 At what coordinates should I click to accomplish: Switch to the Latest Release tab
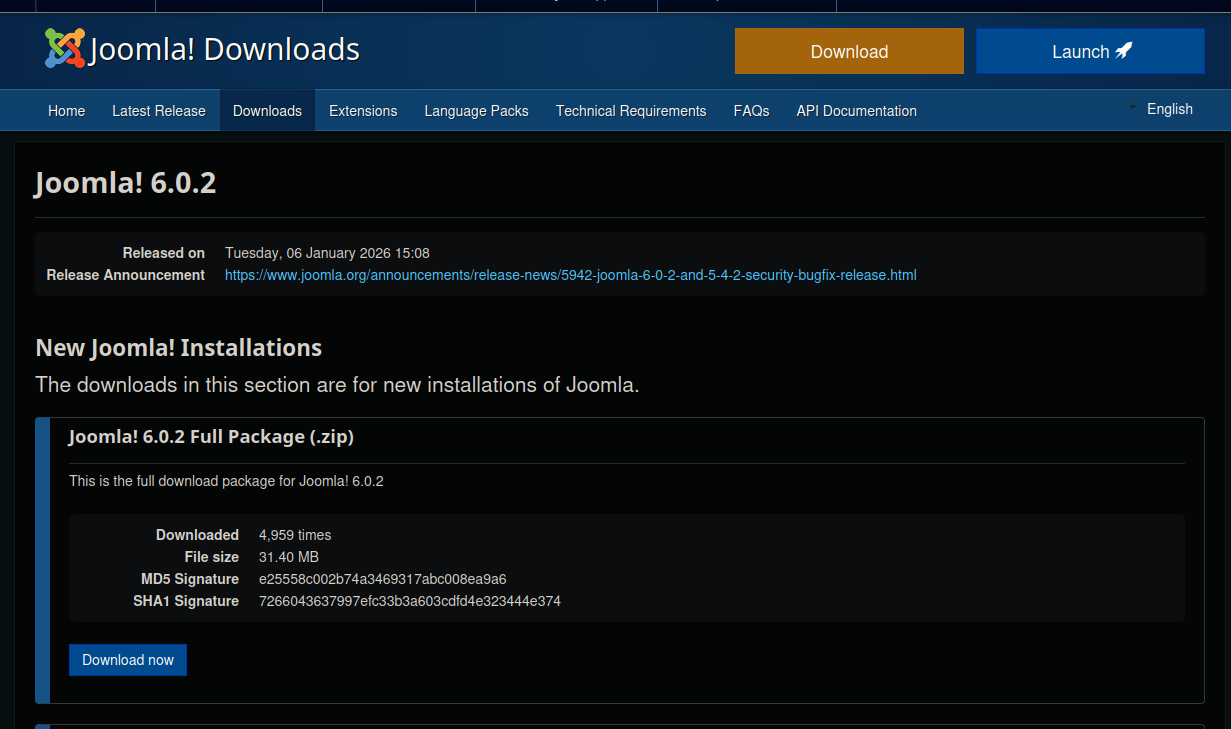click(159, 111)
